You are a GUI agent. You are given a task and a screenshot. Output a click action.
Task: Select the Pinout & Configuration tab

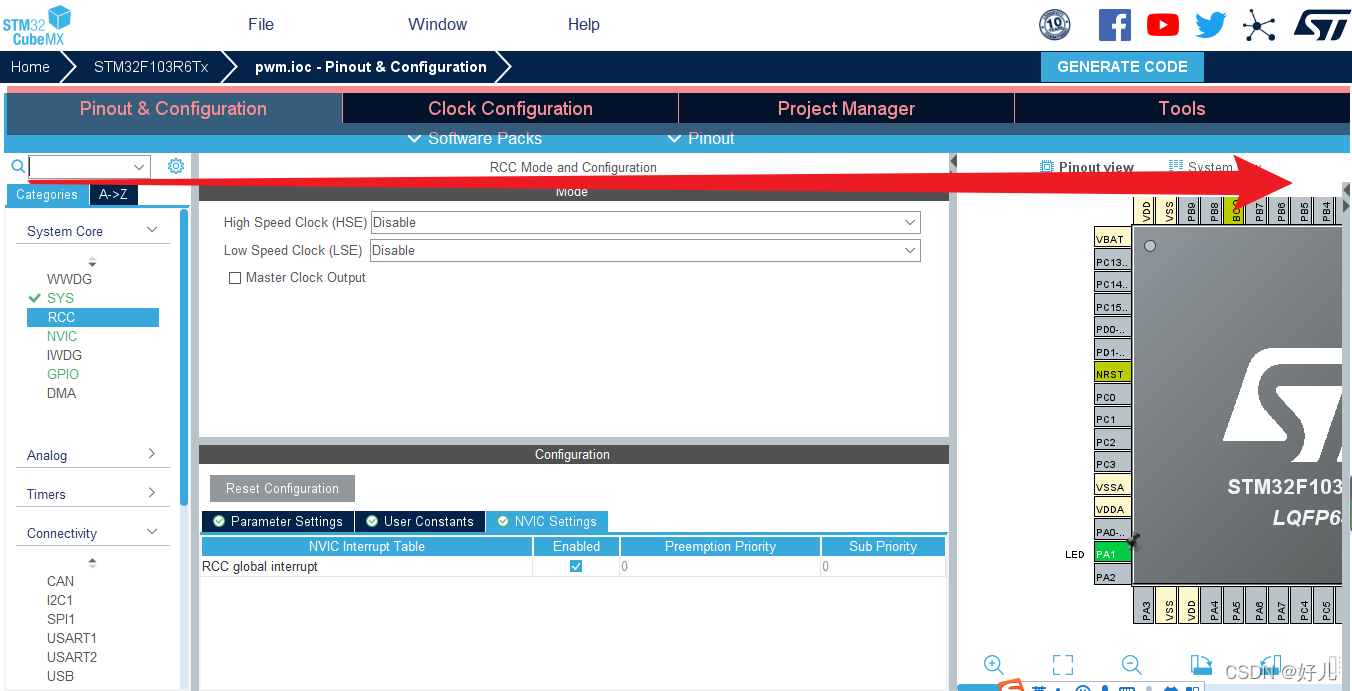[x=174, y=109]
